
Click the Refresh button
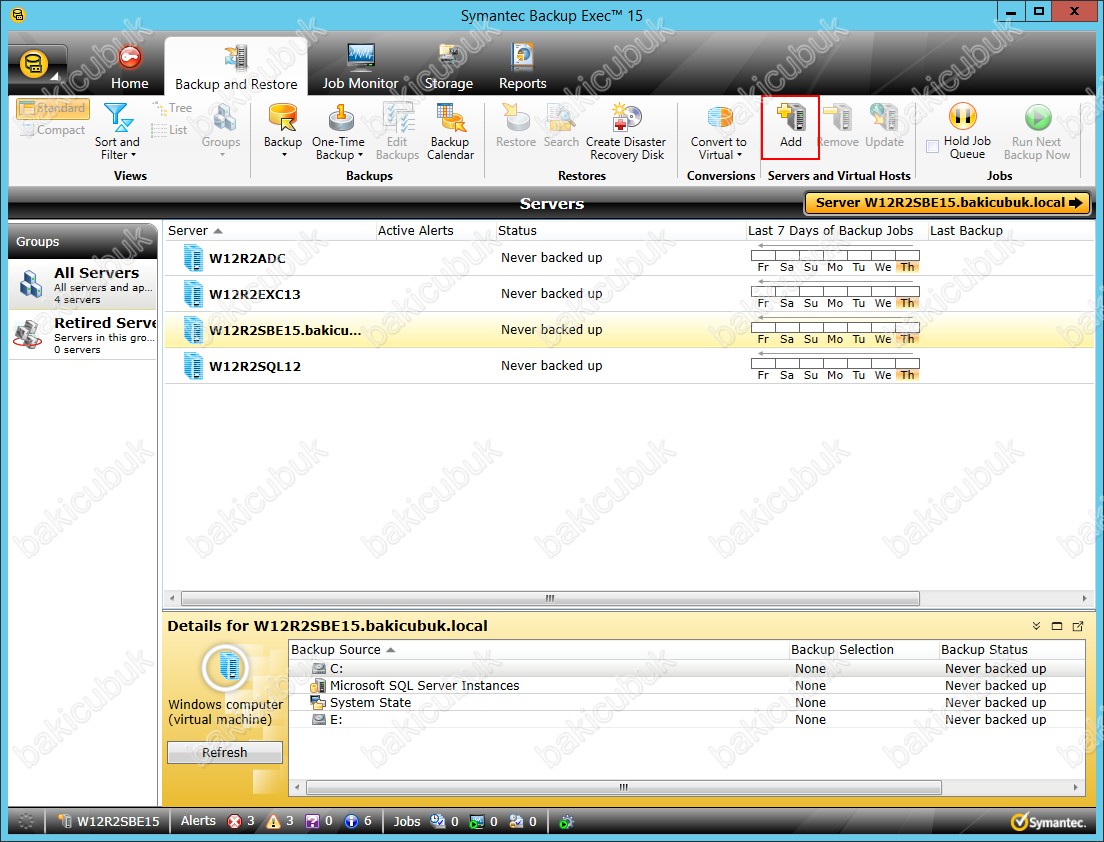(225, 753)
